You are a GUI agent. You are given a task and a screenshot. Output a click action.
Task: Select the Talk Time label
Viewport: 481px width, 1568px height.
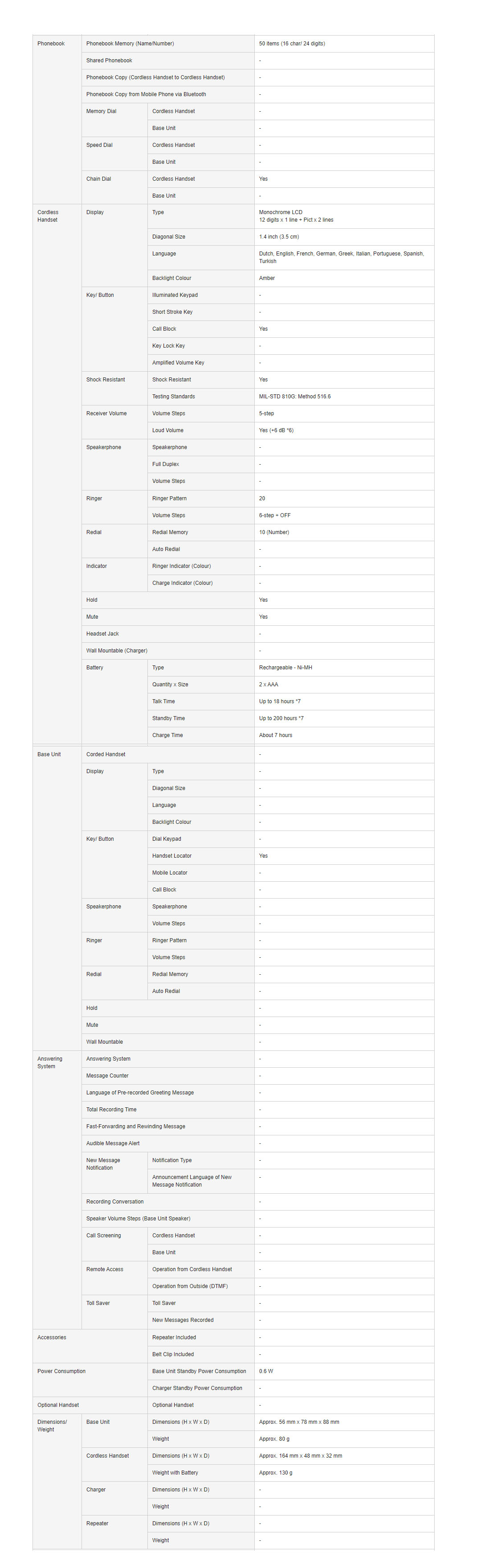tap(163, 702)
